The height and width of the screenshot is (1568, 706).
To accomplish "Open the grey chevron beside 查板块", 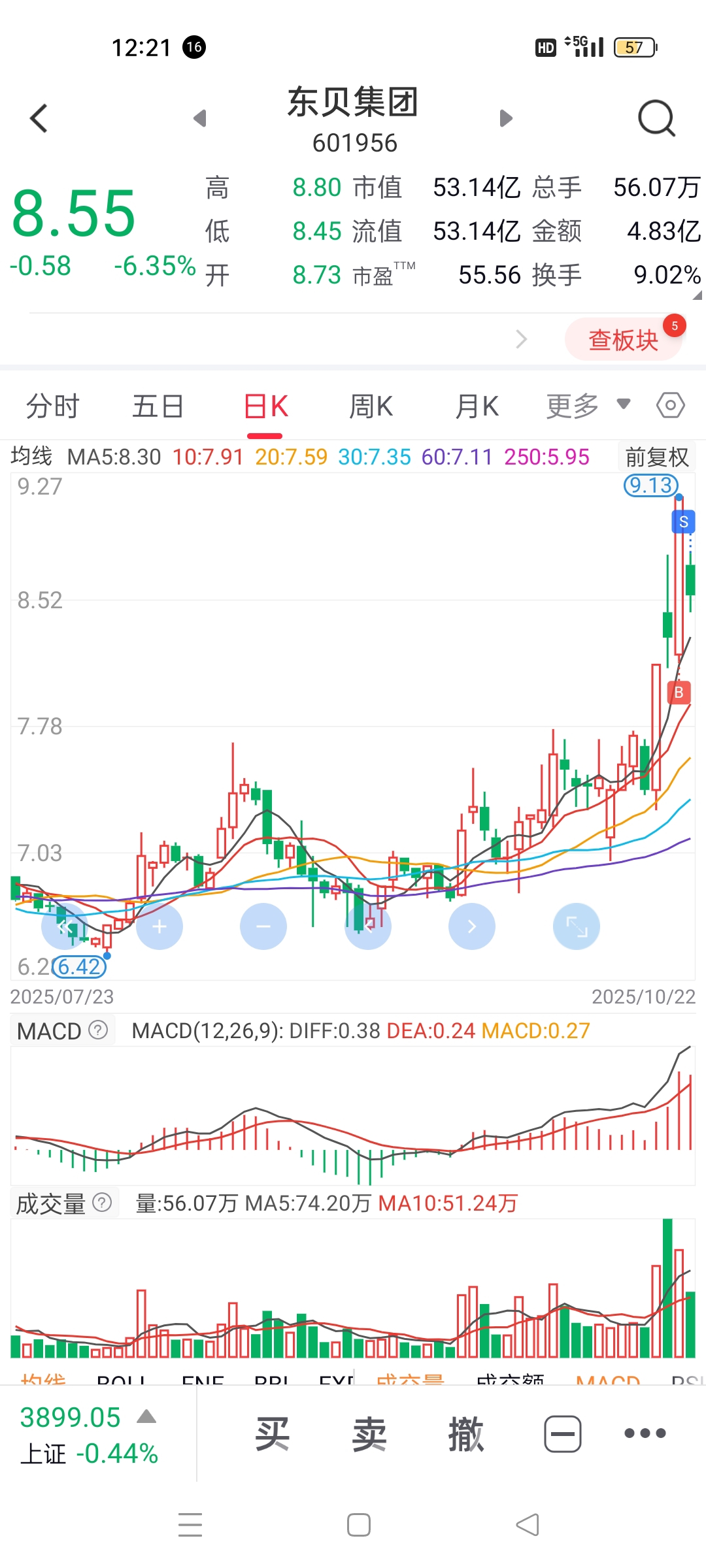I will tap(521, 339).
